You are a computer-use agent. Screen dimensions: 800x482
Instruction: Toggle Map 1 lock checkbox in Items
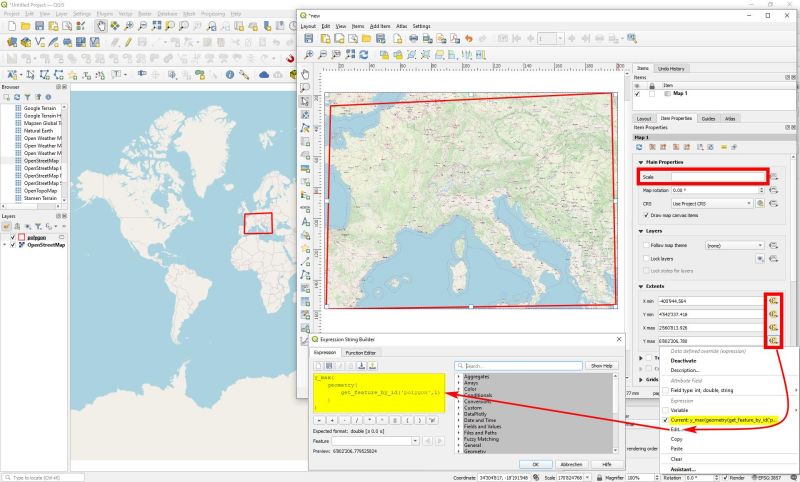(x=652, y=94)
